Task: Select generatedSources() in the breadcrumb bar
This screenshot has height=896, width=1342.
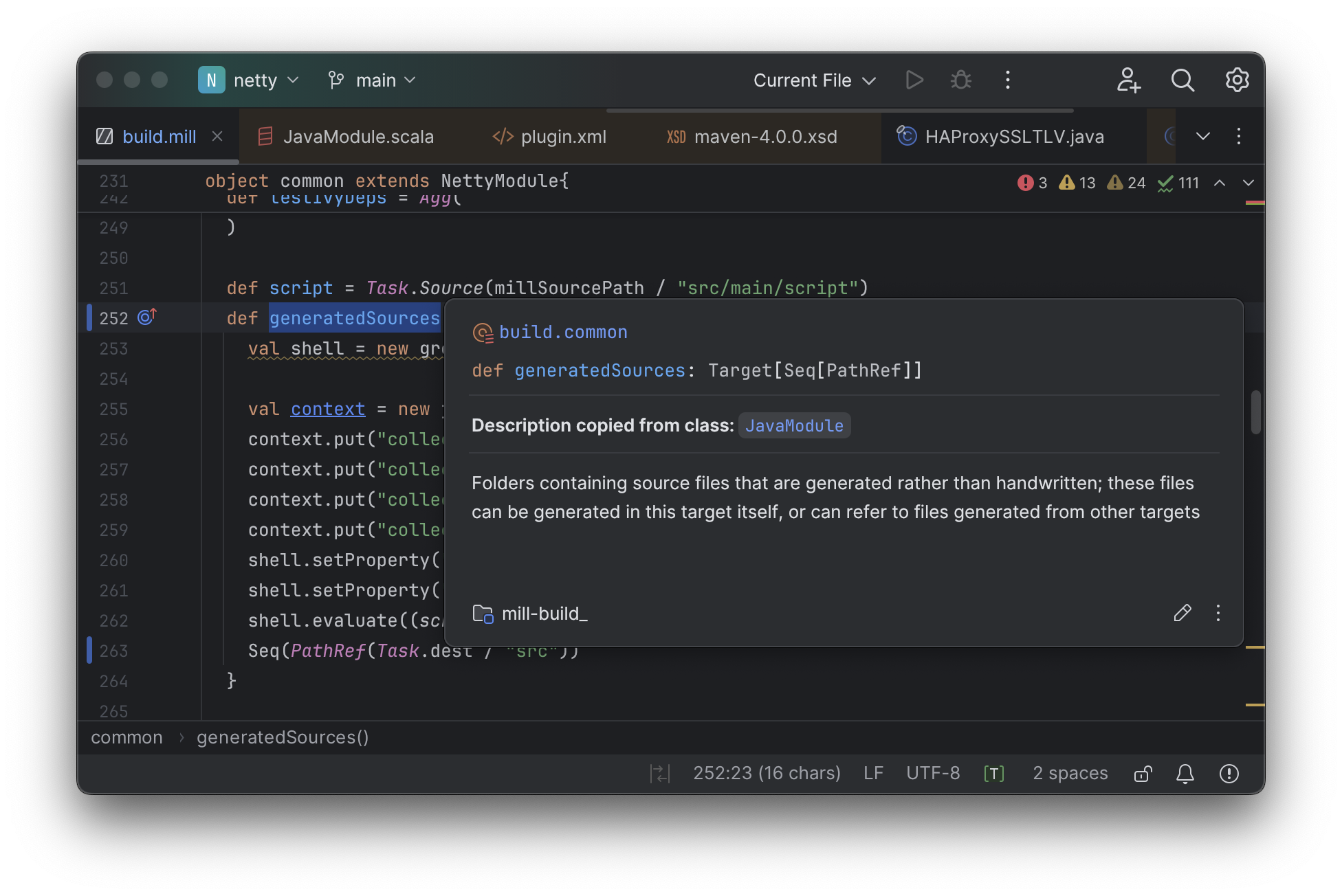Action: pyautogui.click(x=282, y=737)
